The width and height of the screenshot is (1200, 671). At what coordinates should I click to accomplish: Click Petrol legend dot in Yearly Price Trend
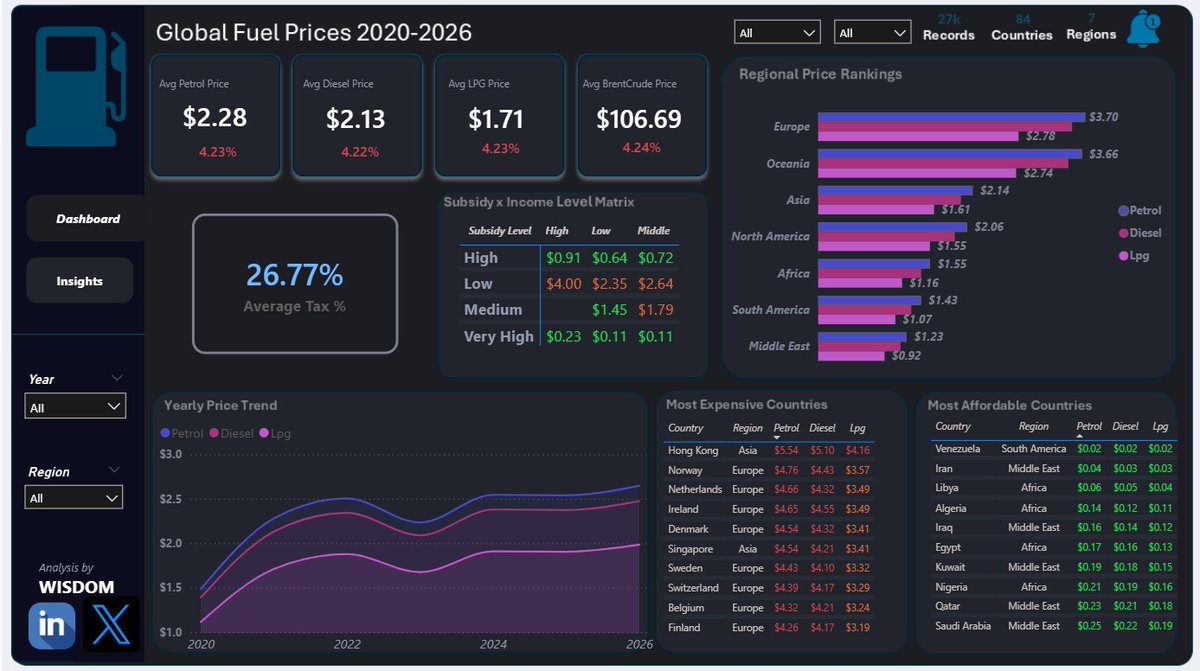165,433
